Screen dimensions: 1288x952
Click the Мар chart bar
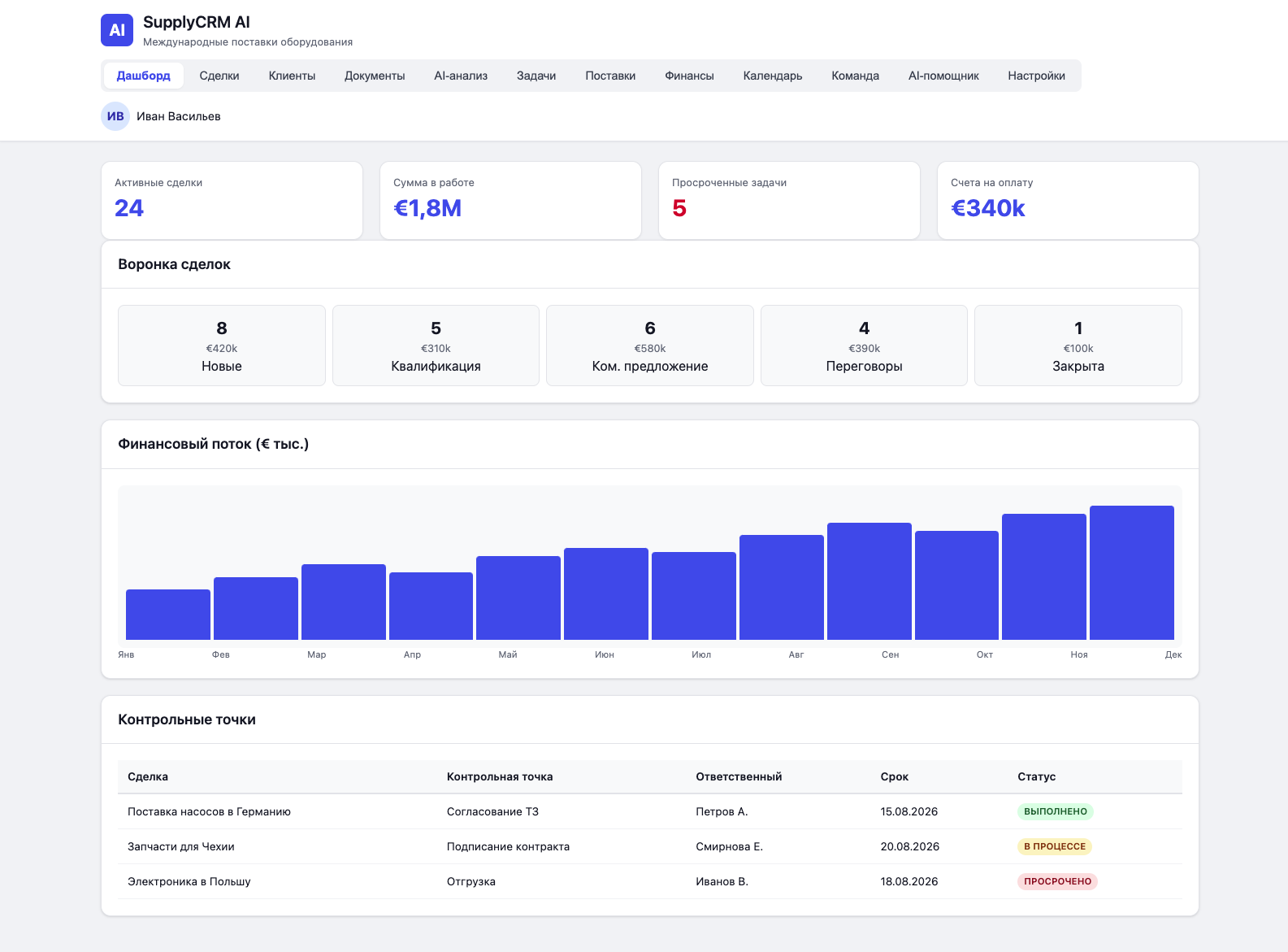[344, 602]
